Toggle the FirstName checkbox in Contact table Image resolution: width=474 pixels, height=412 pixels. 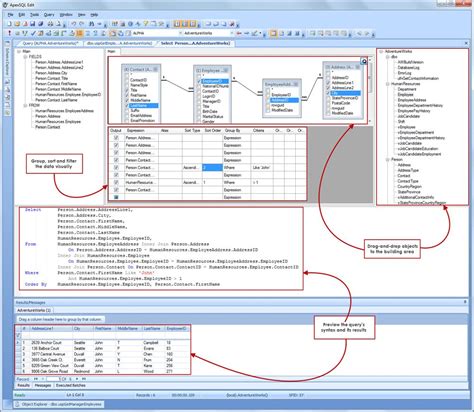[x=127, y=95]
